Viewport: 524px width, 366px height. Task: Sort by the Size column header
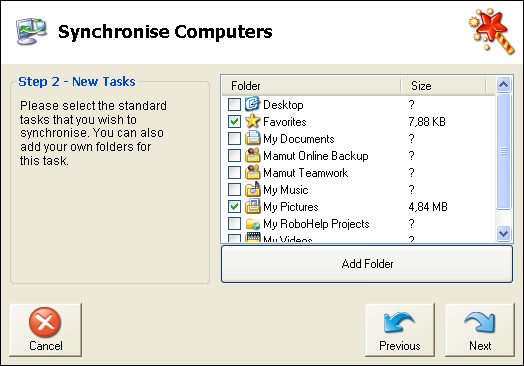click(x=443, y=86)
